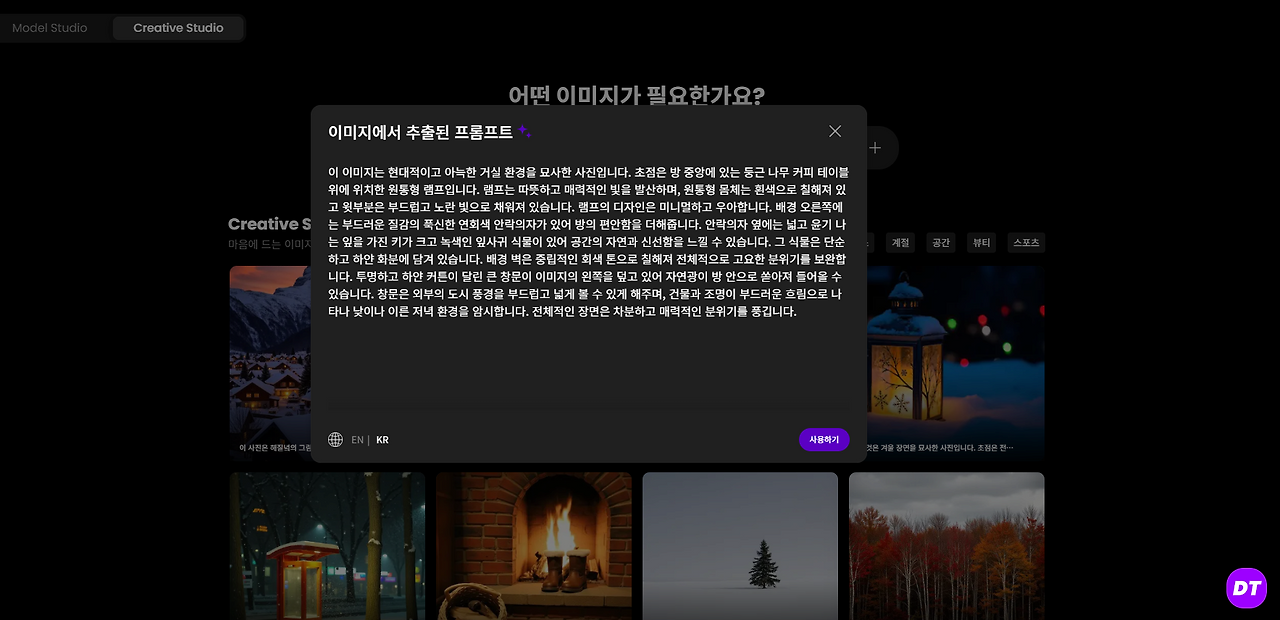The width and height of the screenshot is (1280, 620).
Task: Click the sparkle icon next to the prompt title
Action: point(529,130)
